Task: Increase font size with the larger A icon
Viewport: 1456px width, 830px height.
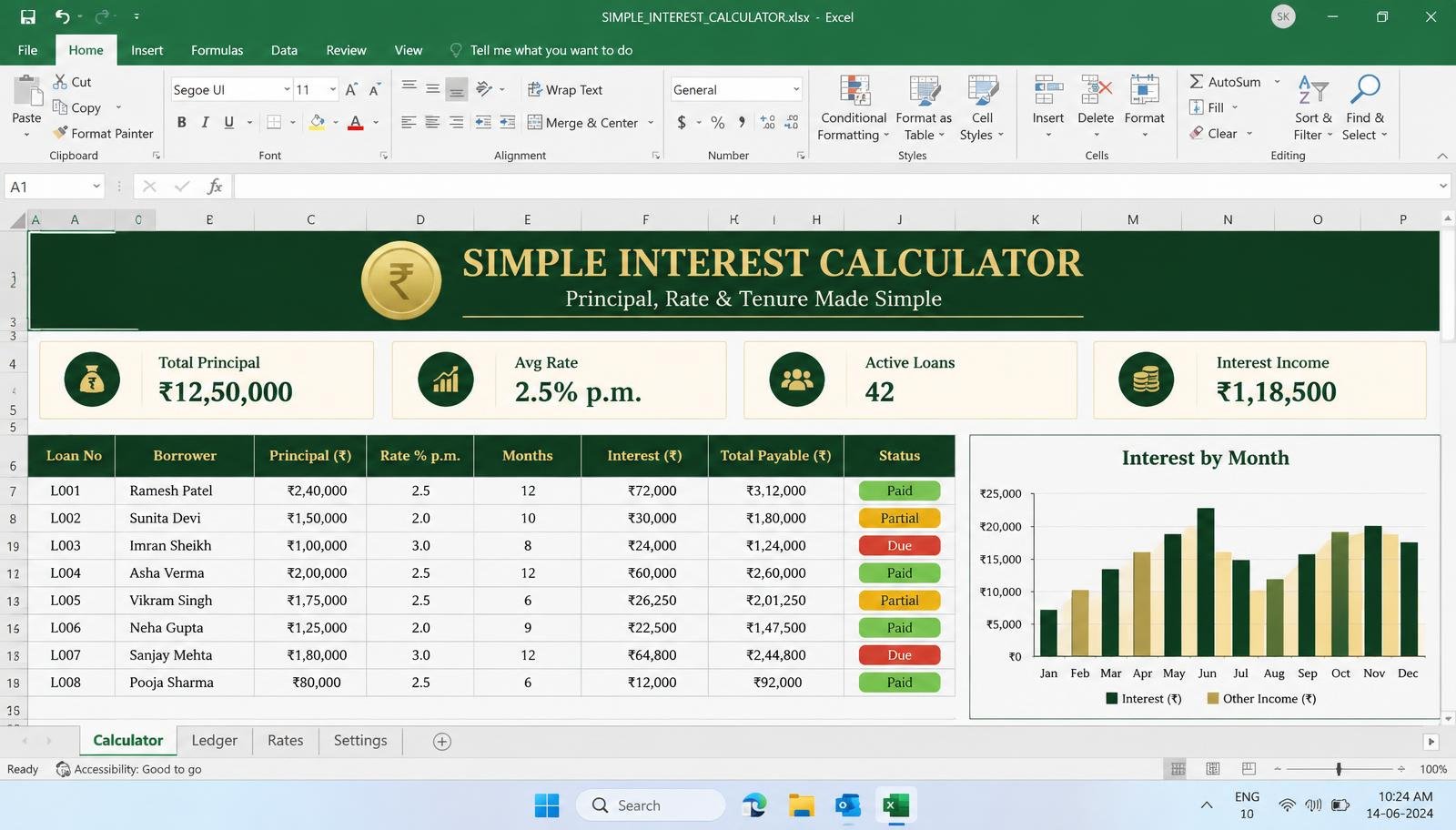Action: 351,89
